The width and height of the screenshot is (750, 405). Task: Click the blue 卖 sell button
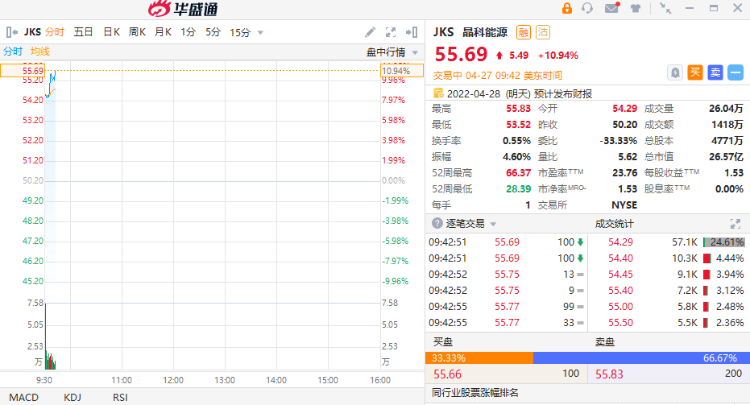pyautogui.click(x=715, y=72)
